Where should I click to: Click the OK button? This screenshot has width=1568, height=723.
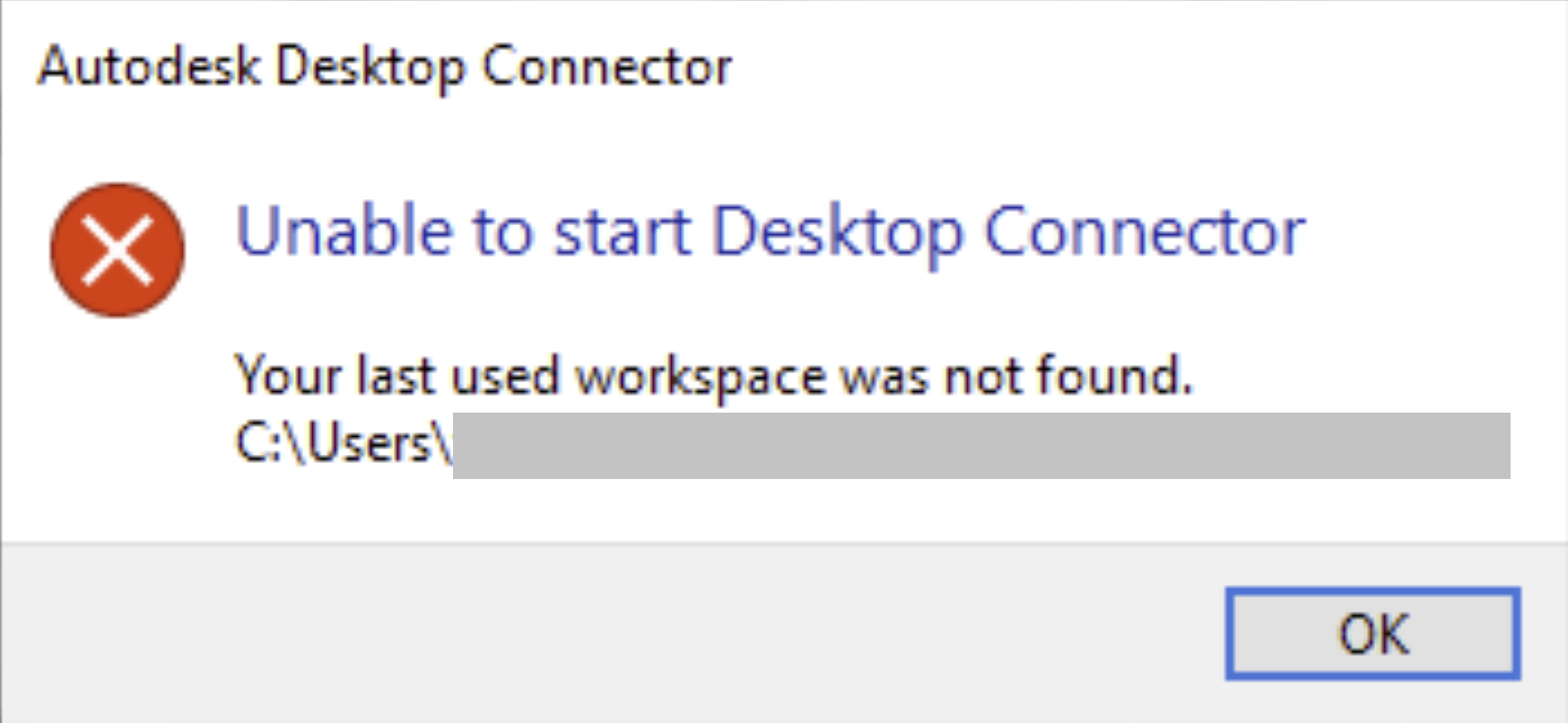[x=1372, y=633]
